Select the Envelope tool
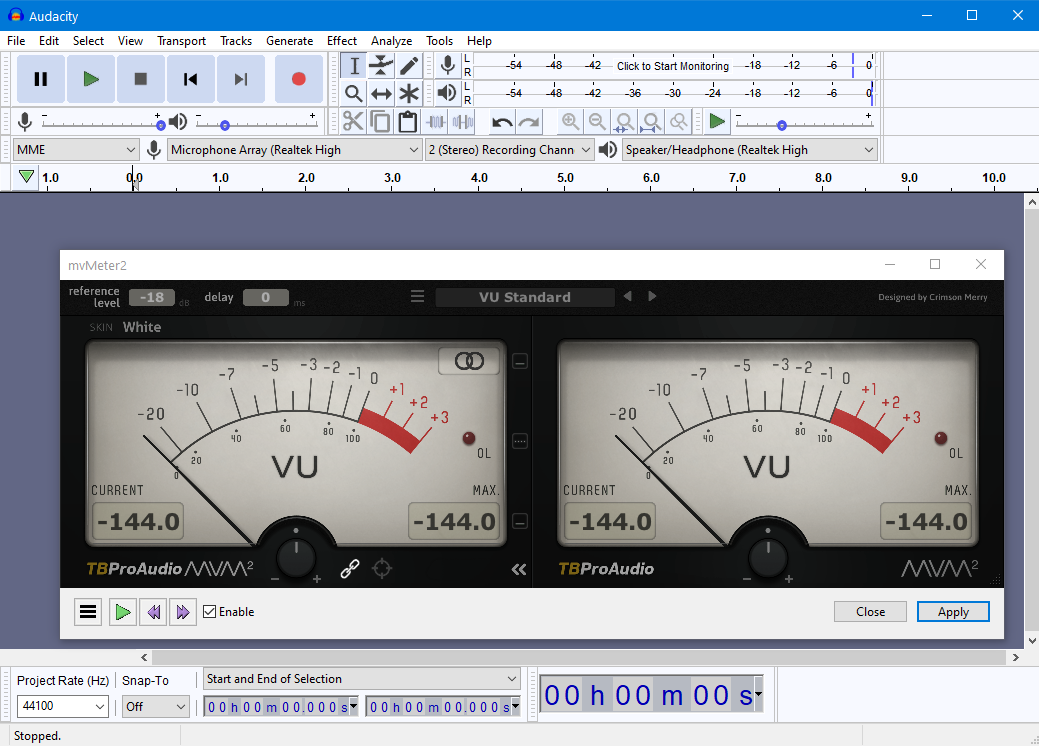This screenshot has width=1039, height=746. [381, 66]
